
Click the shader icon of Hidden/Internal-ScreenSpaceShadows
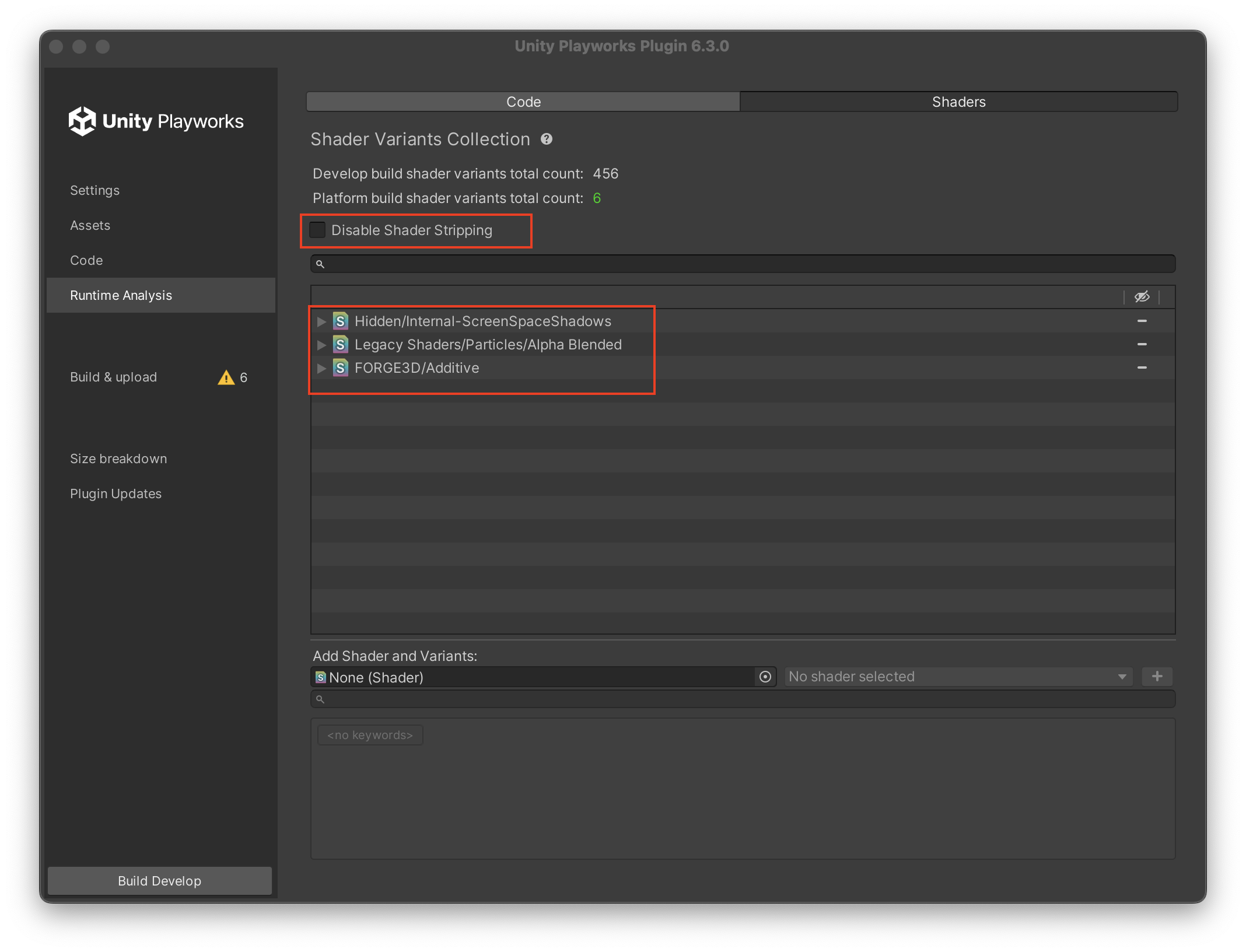point(341,321)
